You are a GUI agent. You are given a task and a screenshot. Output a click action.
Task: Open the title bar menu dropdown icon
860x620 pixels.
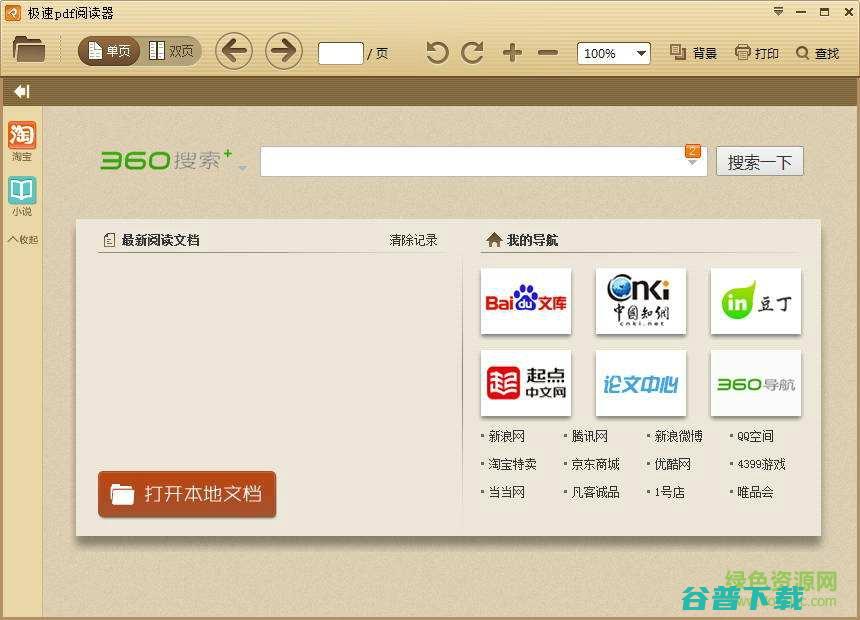click(778, 12)
